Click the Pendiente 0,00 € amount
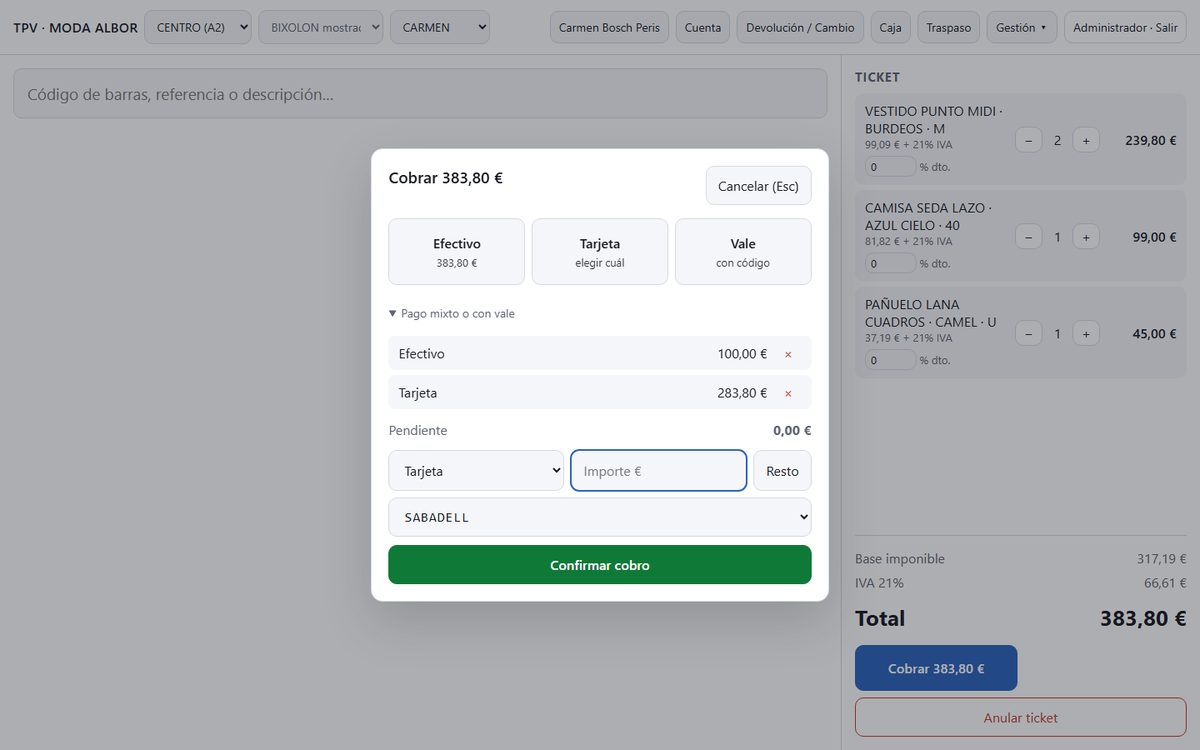1200x750 pixels. pyautogui.click(x=792, y=431)
